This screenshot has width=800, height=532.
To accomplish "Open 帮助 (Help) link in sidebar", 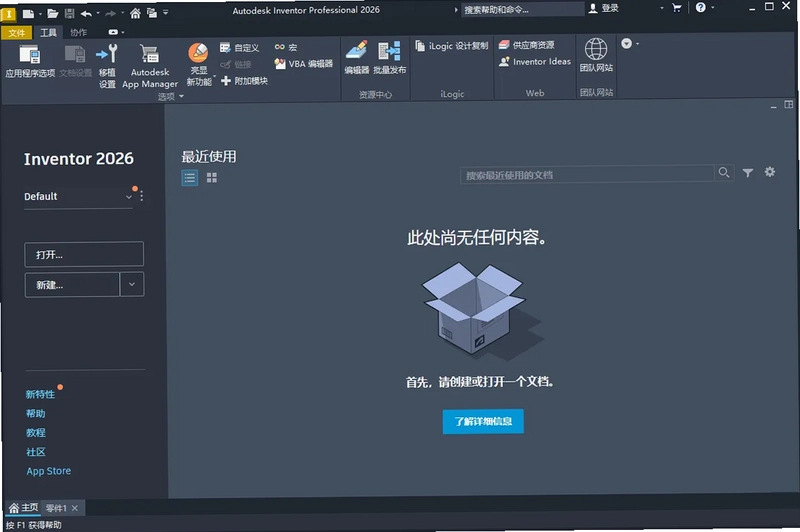I will click(x=36, y=414).
